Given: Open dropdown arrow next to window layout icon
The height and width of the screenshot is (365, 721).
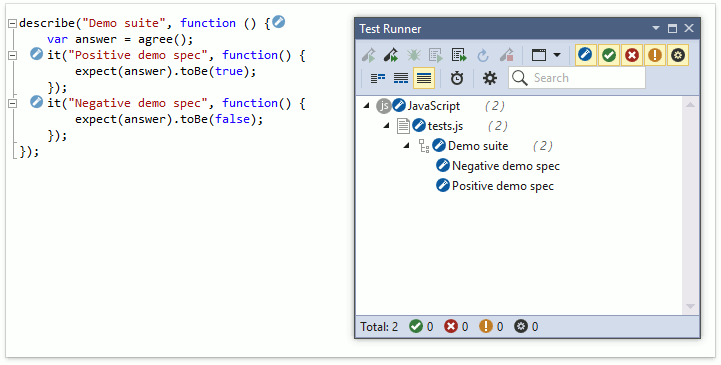Looking at the screenshot, I should click(x=557, y=56).
